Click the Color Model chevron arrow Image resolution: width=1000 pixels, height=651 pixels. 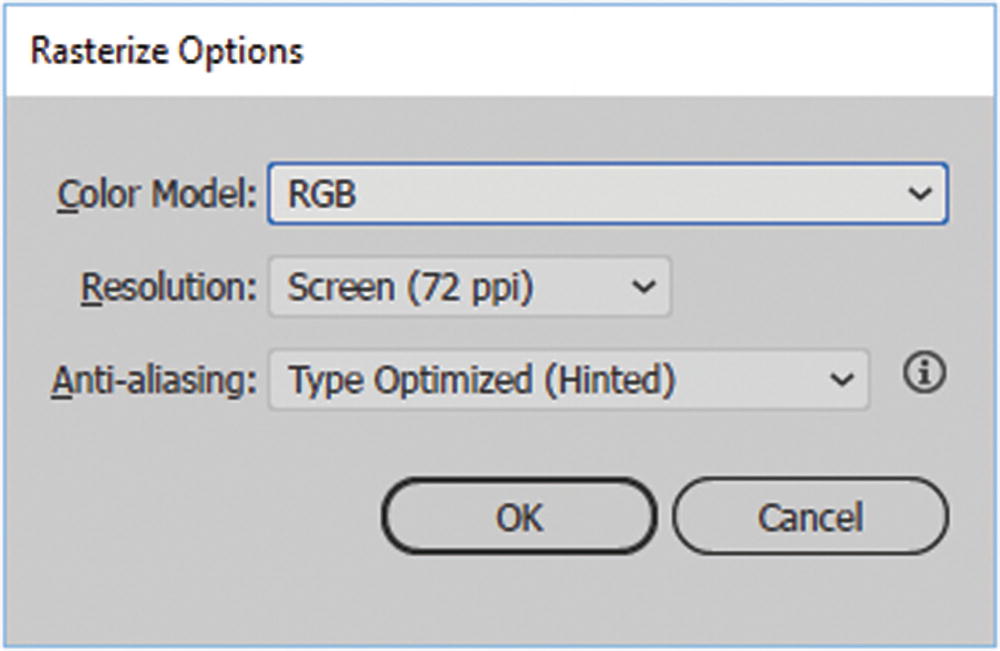tap(920, 194)
